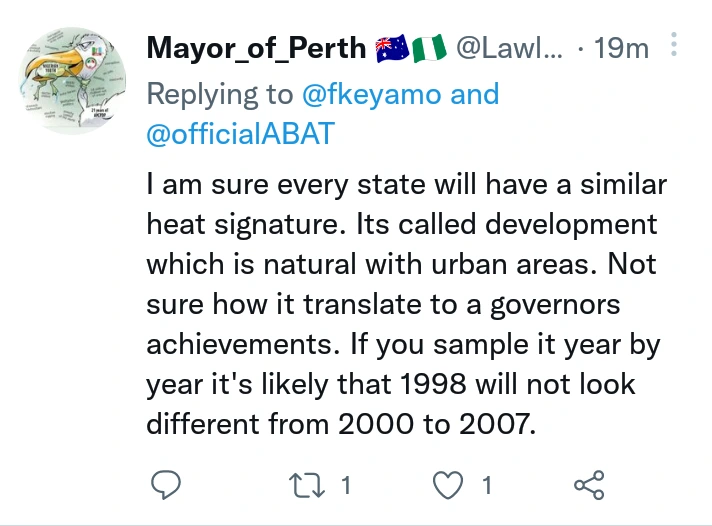Click the reply speech bubble icon
The width and height of the screenshot is (712, 526).
[164, 486]
